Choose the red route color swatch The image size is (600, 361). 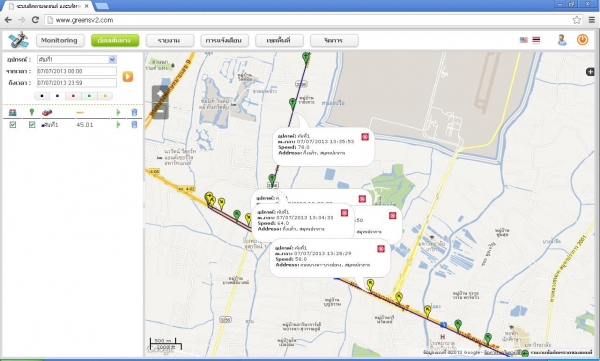tap(73, 96)
